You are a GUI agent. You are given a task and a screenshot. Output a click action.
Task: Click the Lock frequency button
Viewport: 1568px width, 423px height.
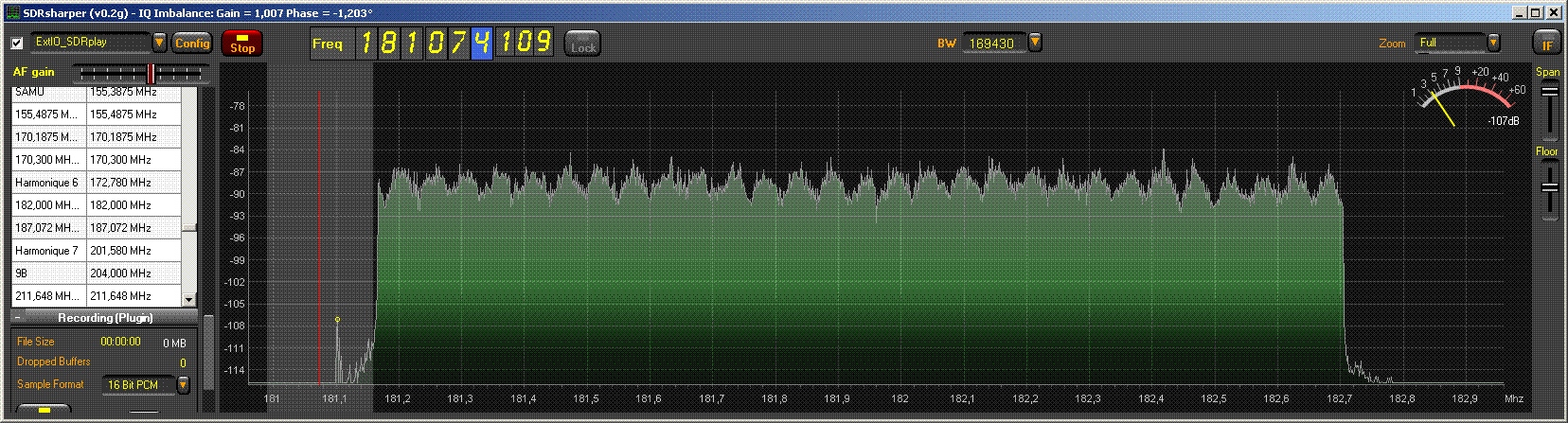tap(583, 44)
